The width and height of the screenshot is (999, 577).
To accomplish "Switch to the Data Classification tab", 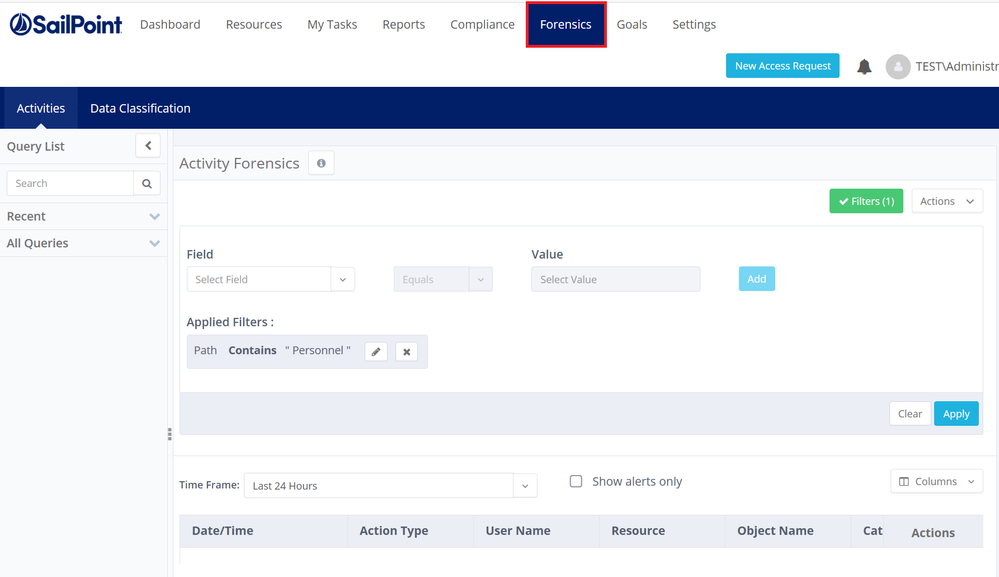I will point(140,108).
